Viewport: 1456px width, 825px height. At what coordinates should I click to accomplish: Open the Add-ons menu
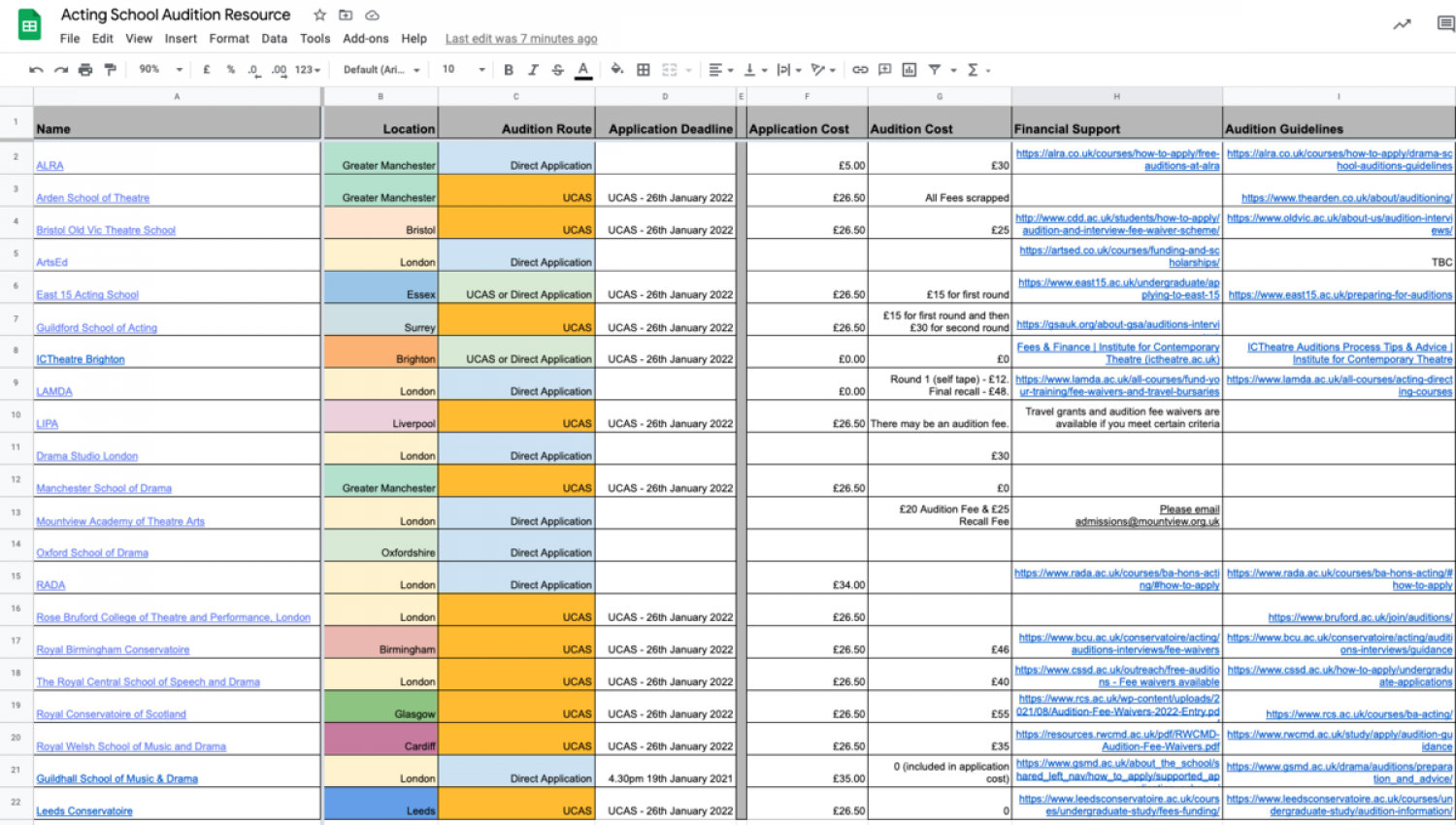pos(365,39)
